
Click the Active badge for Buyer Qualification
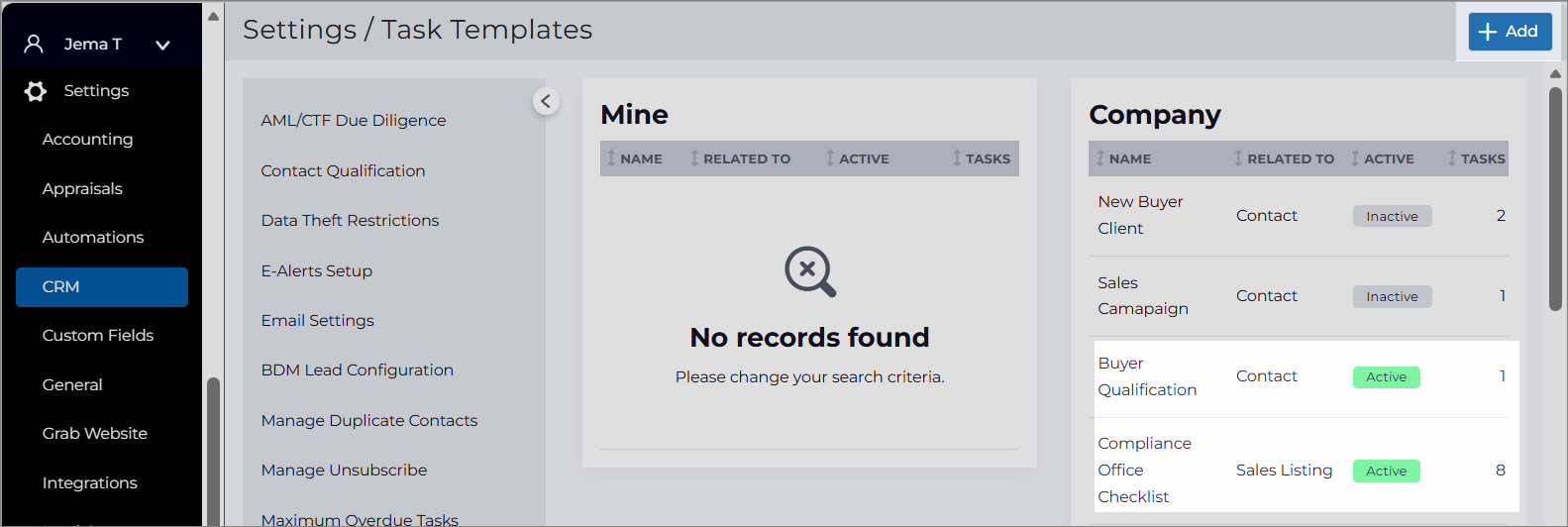click(x=1387, y=376)
